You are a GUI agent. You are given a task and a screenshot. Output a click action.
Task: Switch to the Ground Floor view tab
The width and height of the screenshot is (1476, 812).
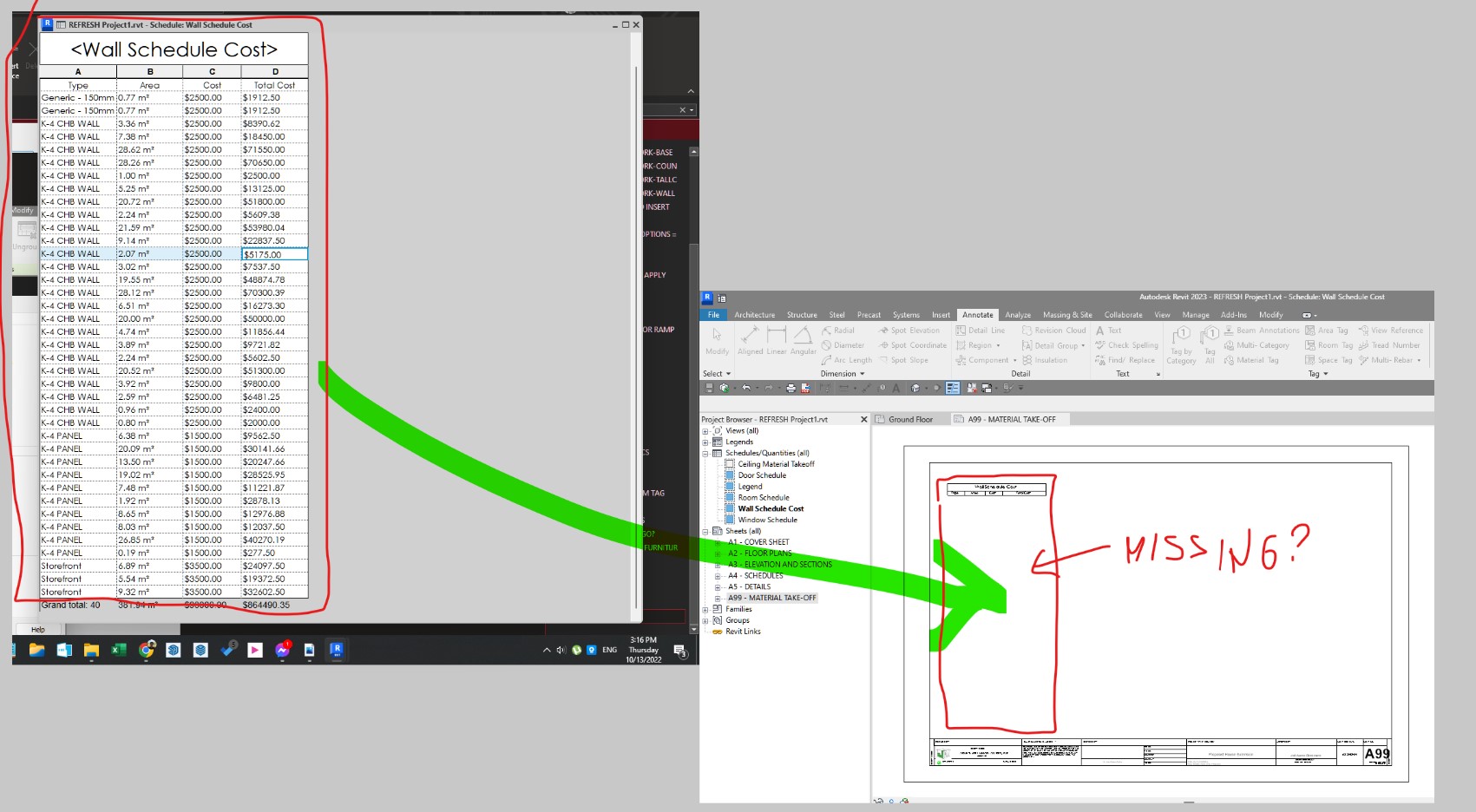pos(909,419)
